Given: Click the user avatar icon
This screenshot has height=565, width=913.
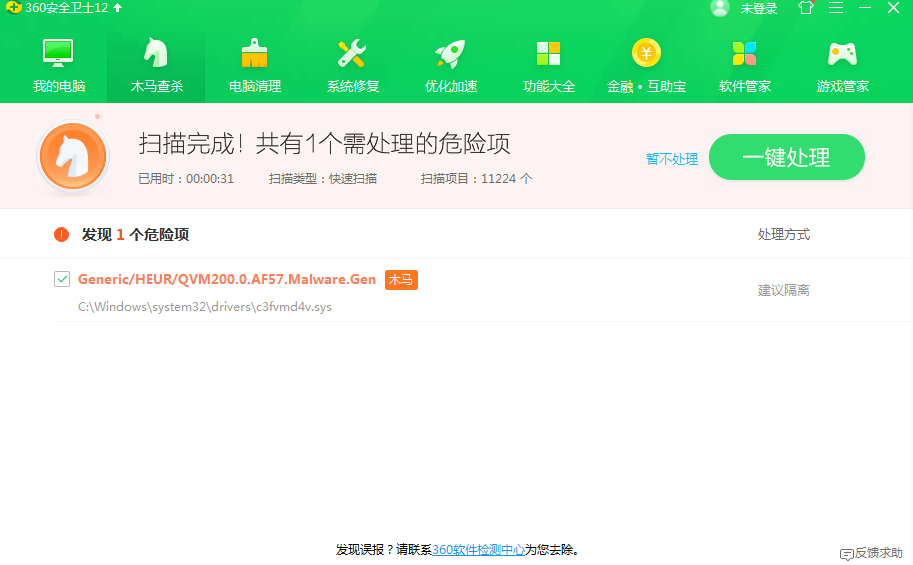Looking at the screenshot, I should (x=720, y=8).
